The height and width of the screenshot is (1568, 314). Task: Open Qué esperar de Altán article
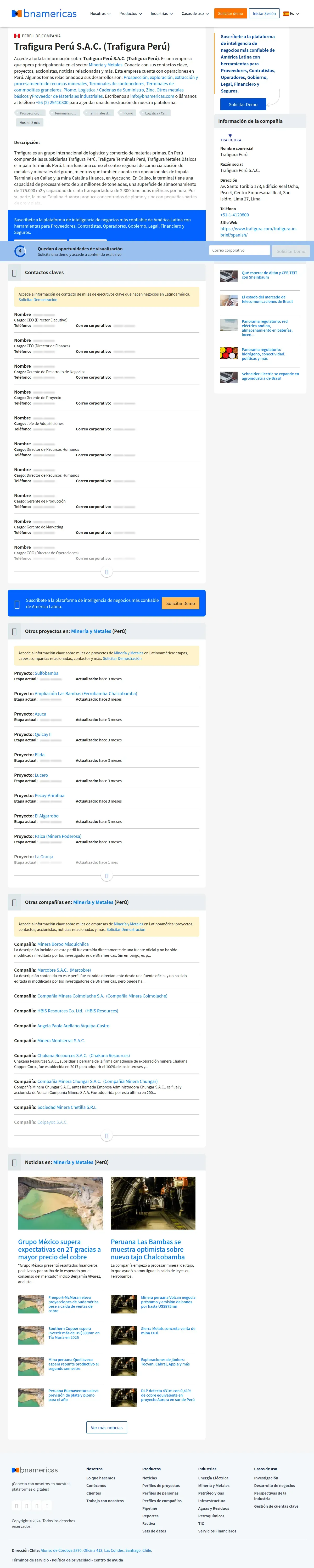tap(270, 275)
